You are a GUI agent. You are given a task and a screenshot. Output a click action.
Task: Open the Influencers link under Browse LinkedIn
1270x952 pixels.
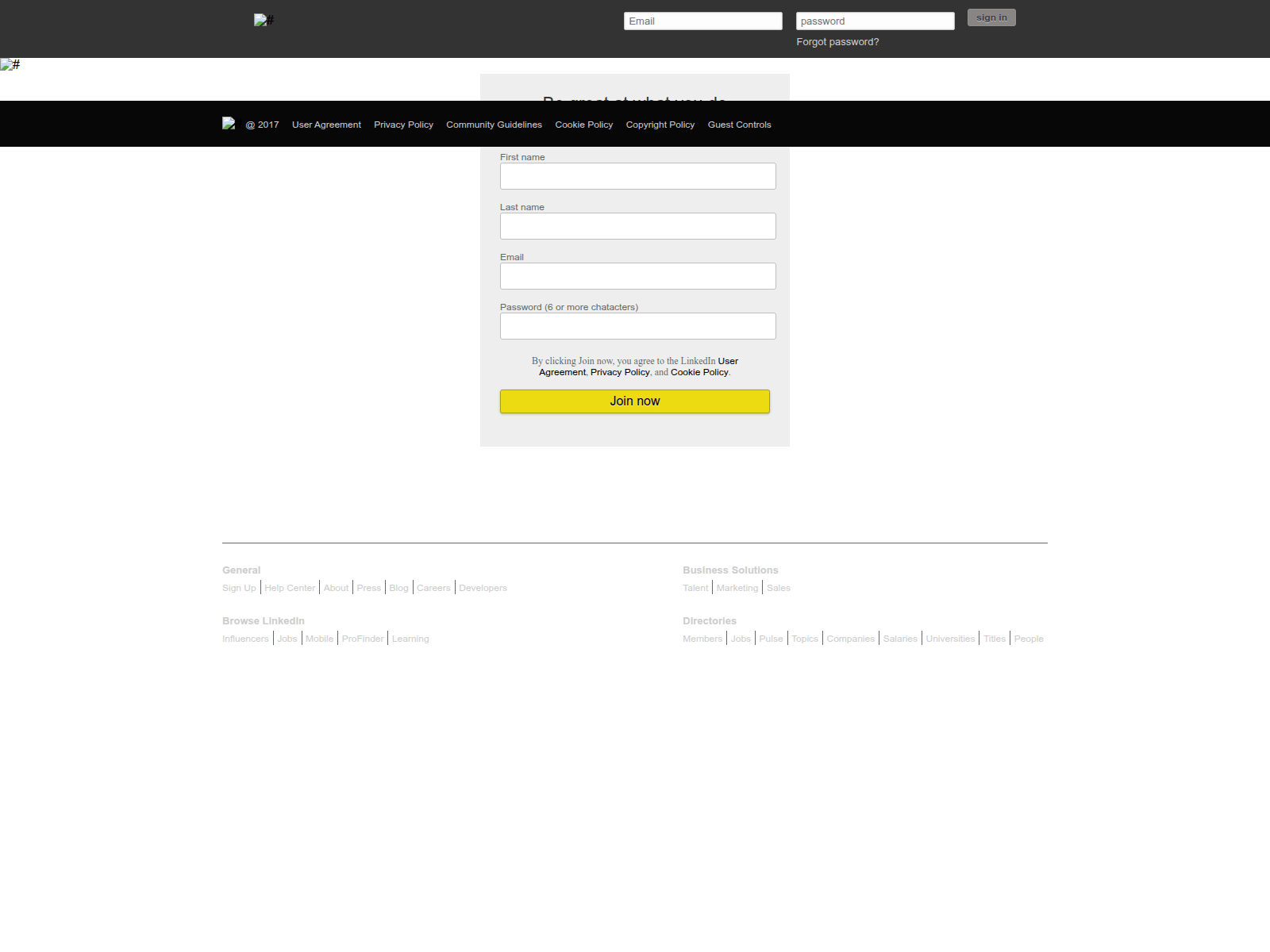245,639
